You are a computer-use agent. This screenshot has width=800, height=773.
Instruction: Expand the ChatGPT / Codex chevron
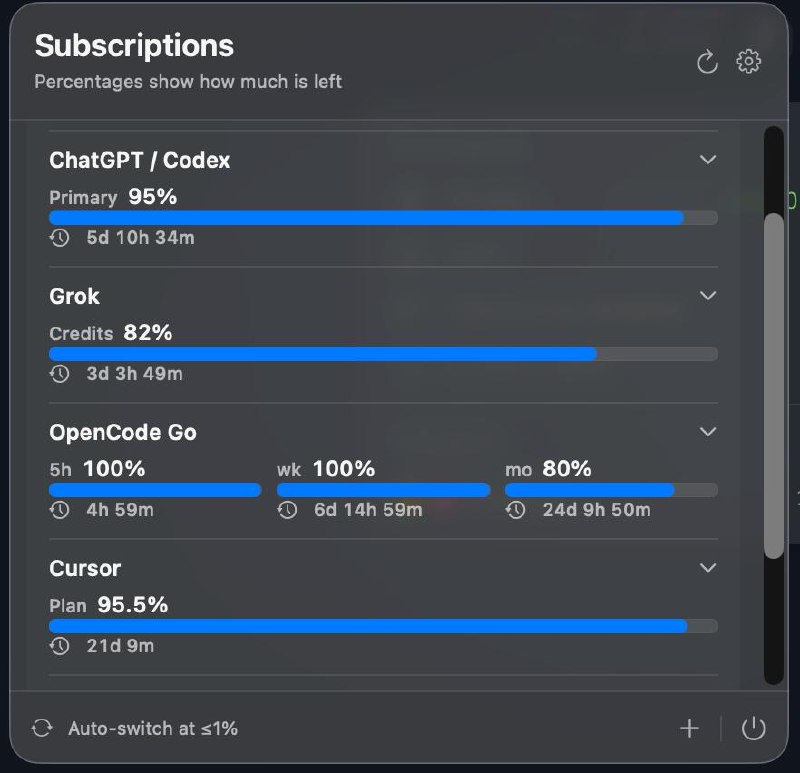click(x=708, y=160)
